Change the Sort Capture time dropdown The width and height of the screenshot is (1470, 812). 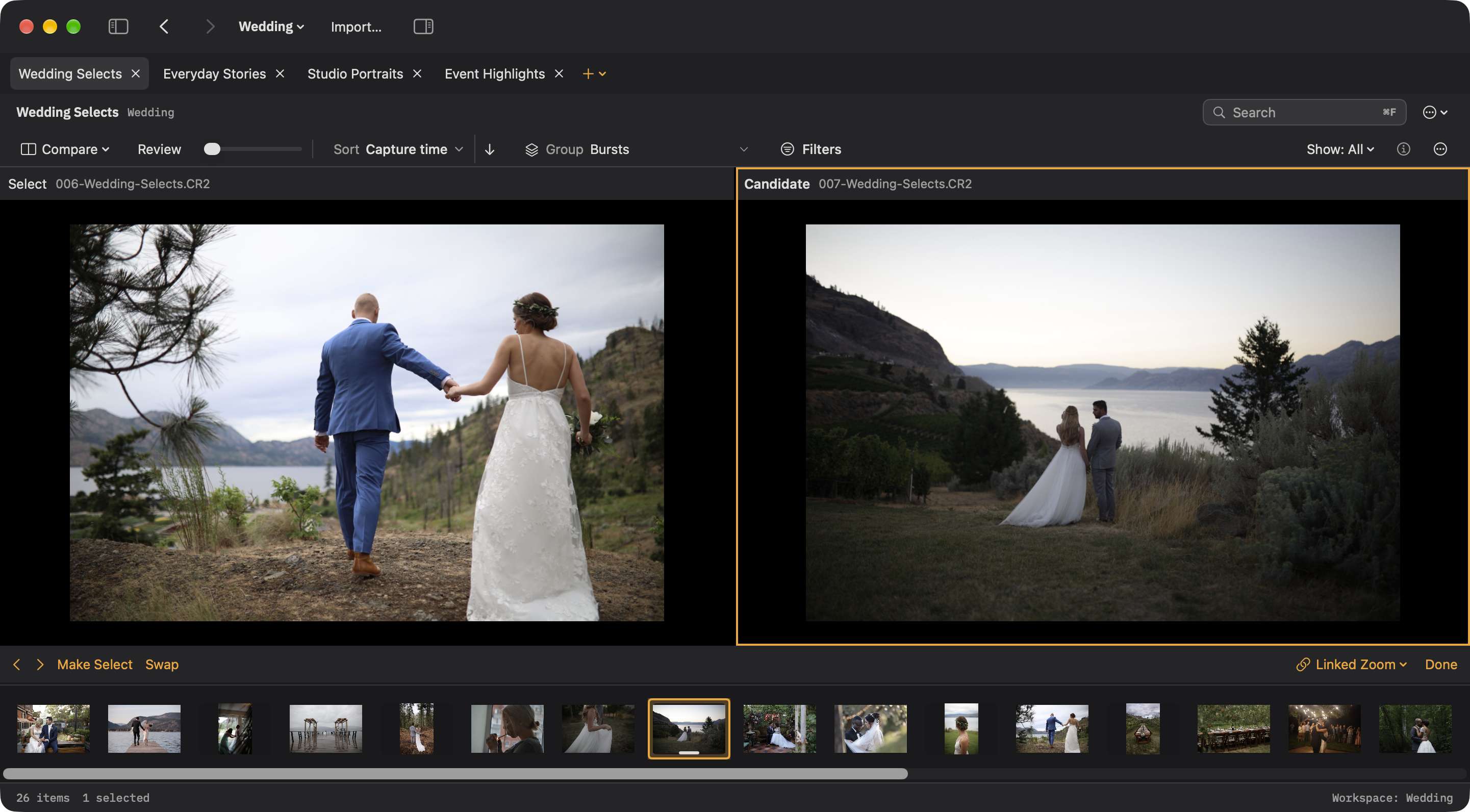pos(398,149)
